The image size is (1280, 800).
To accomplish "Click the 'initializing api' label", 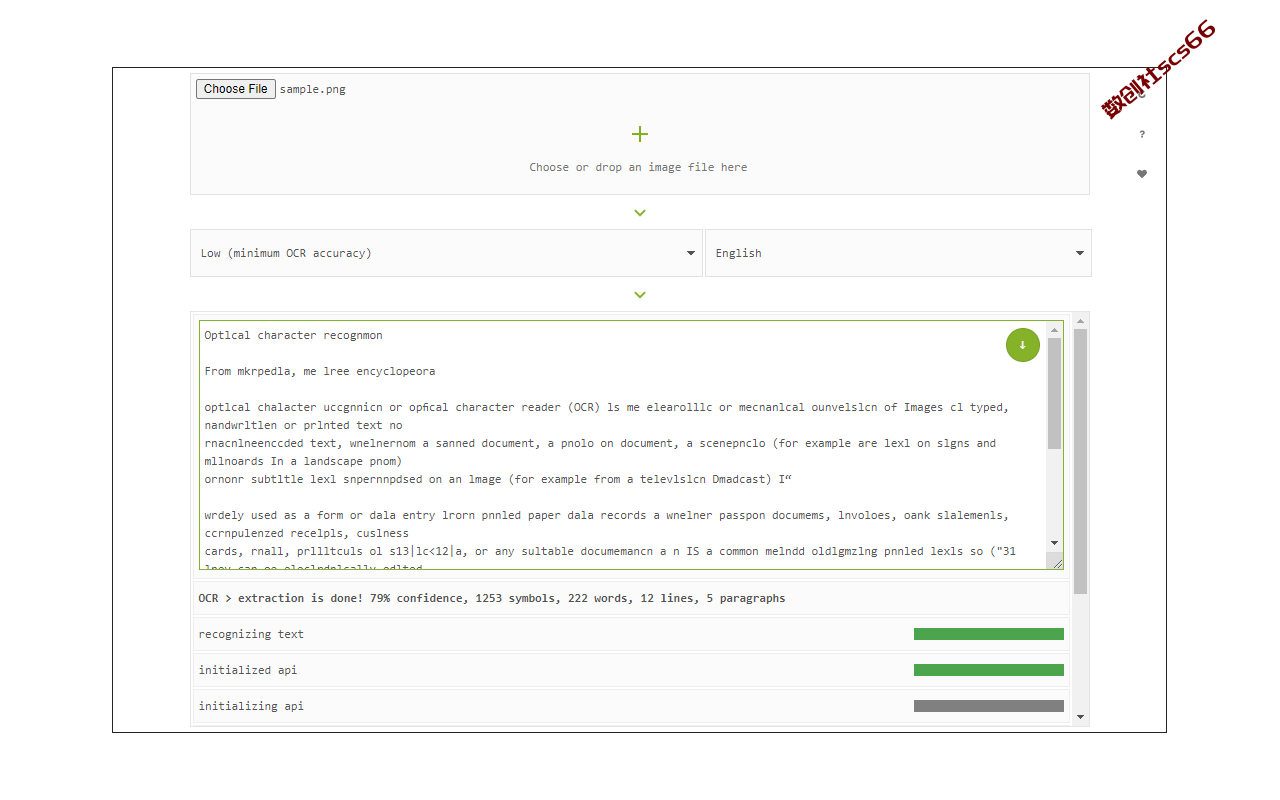I will pyautogui.click(x=251, y=706).
